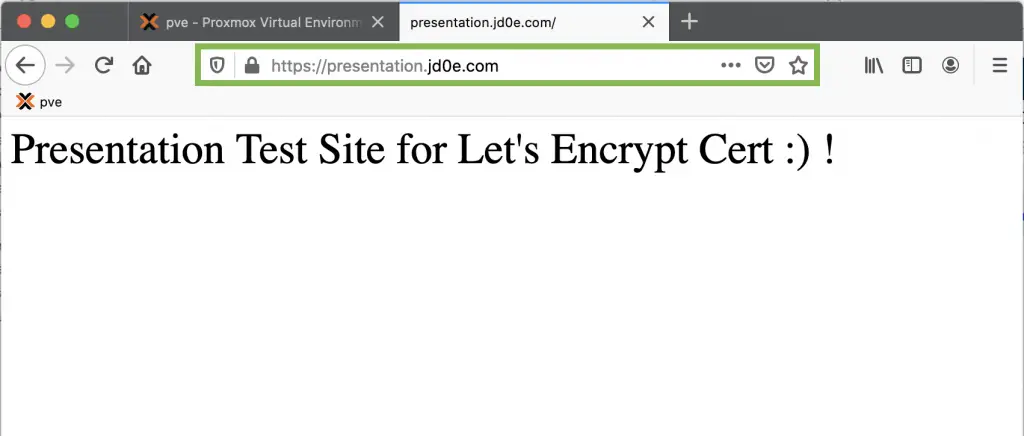Click the forward navigation arrow
The width and height of the screenshot is (1024, 436).
coord(65,65)
